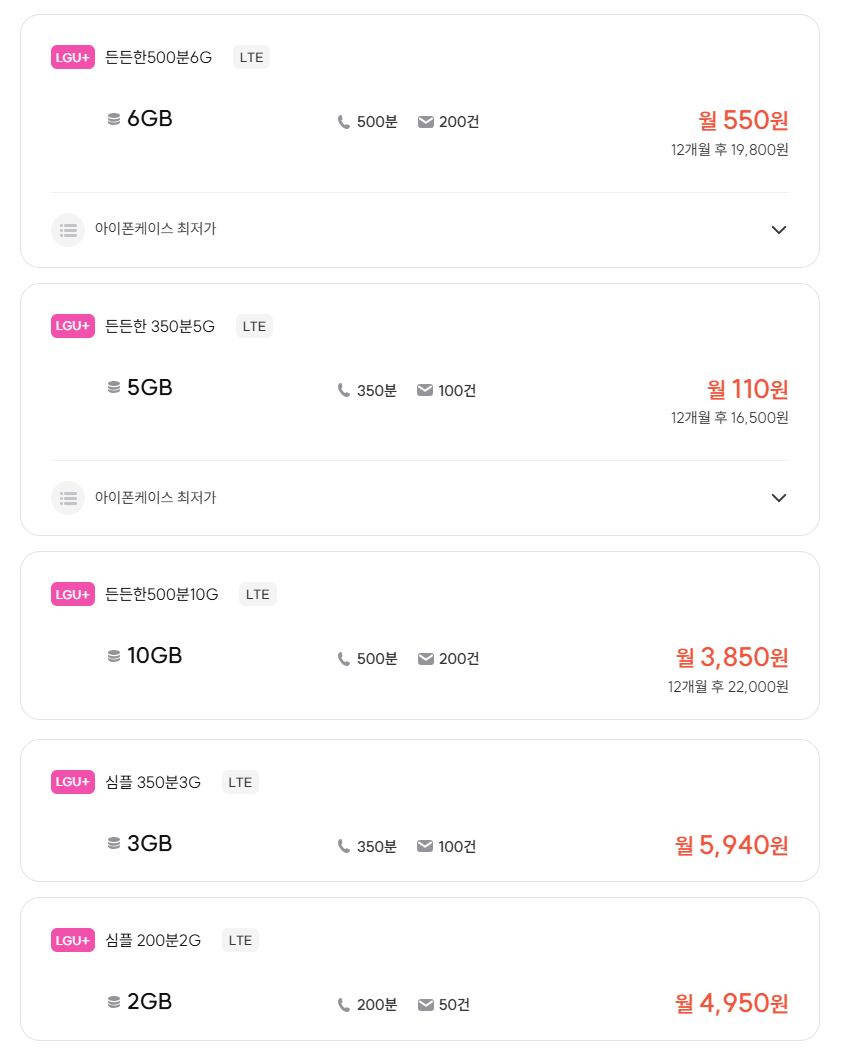
Task: Select the 월 3,850원 price
Action: [x=732, y=657]
